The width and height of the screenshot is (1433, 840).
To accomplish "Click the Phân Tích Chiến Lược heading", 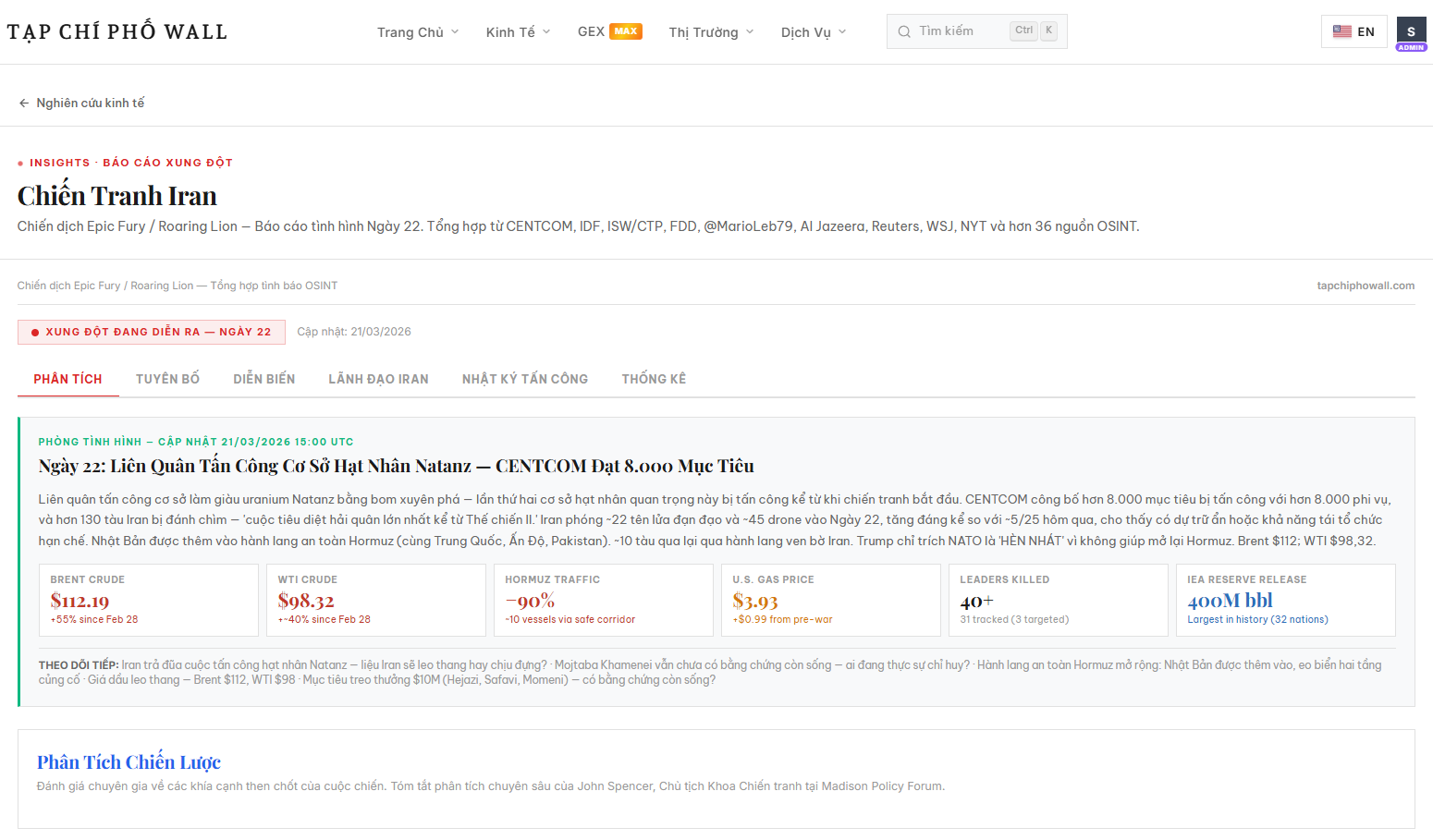I will point(129,762).
